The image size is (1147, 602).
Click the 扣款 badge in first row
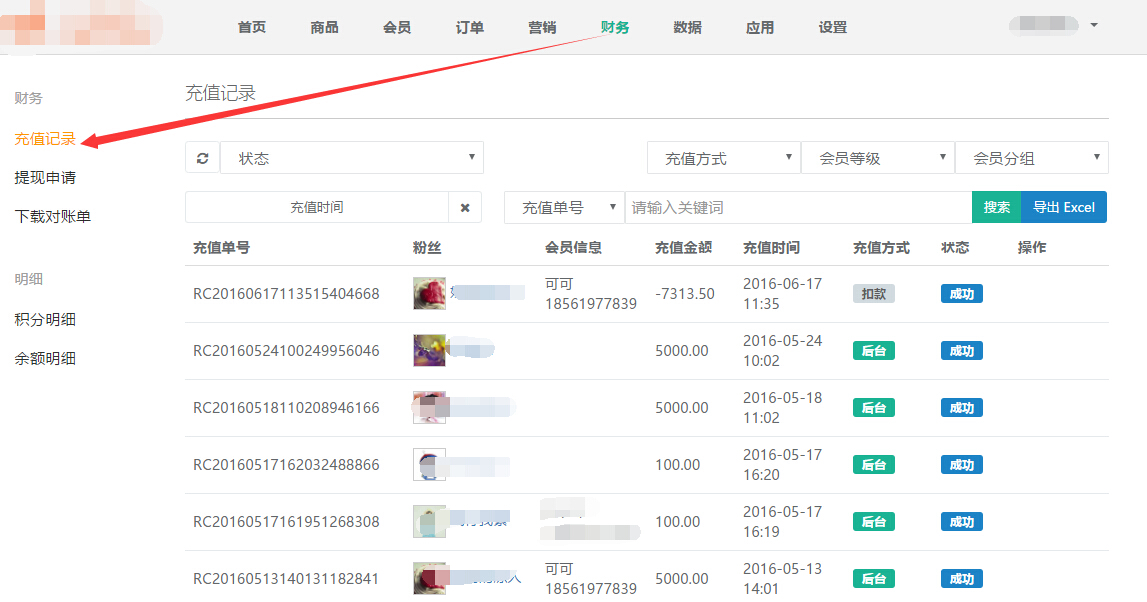click(x=873, y=294)
